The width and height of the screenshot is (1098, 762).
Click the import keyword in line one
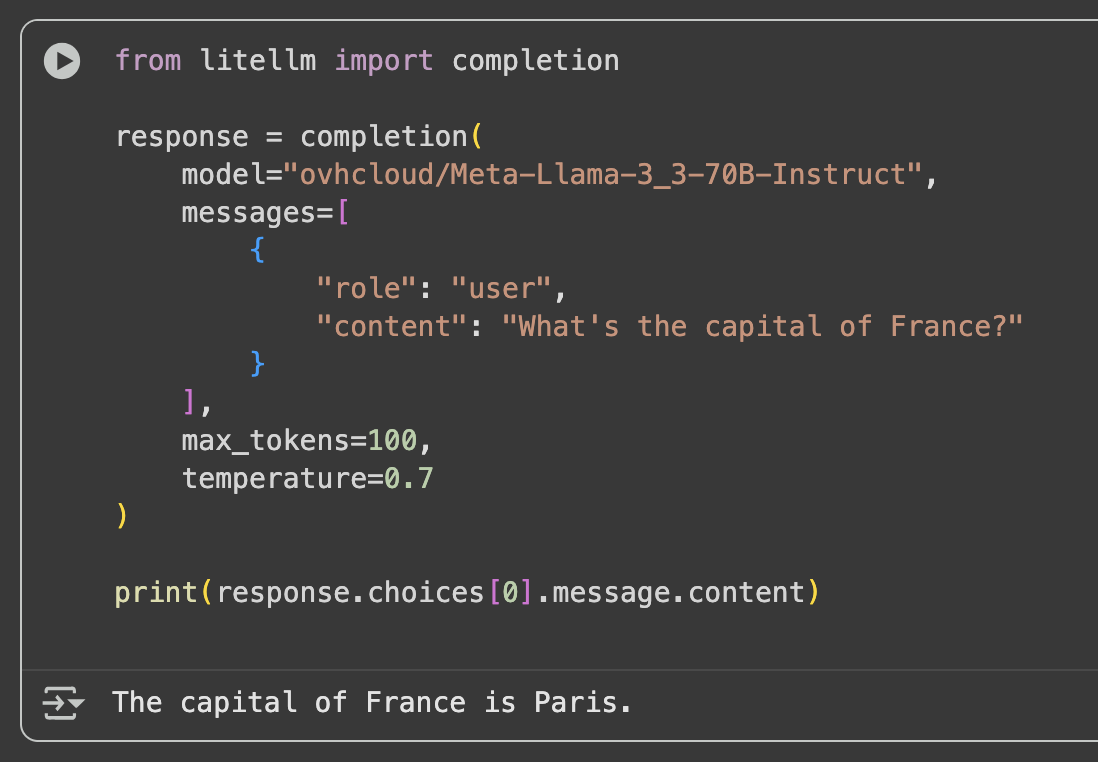coord(384,60)
